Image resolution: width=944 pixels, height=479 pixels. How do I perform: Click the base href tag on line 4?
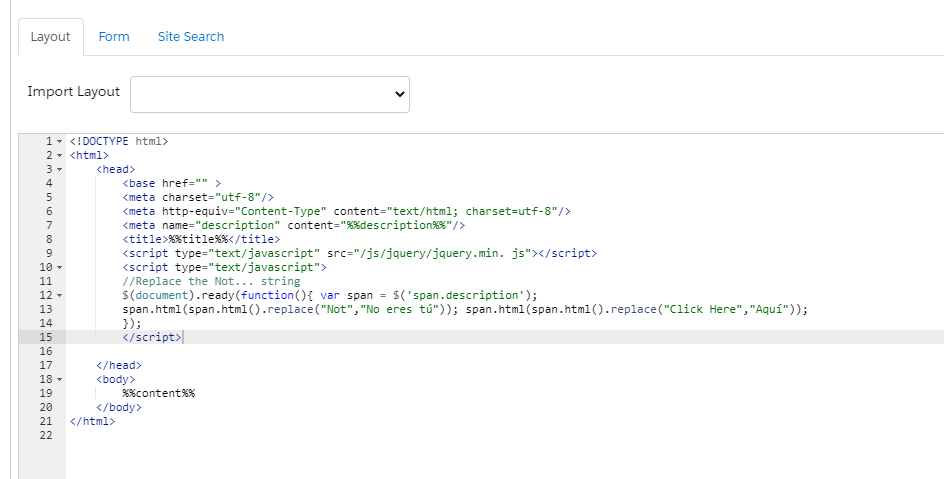[x=172, y=184]
